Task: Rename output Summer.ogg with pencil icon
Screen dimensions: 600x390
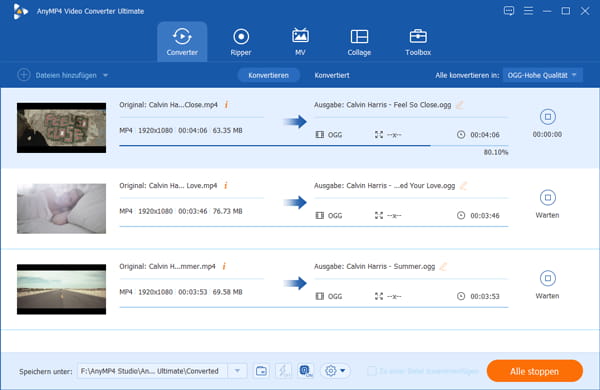Action: point(443,266)
